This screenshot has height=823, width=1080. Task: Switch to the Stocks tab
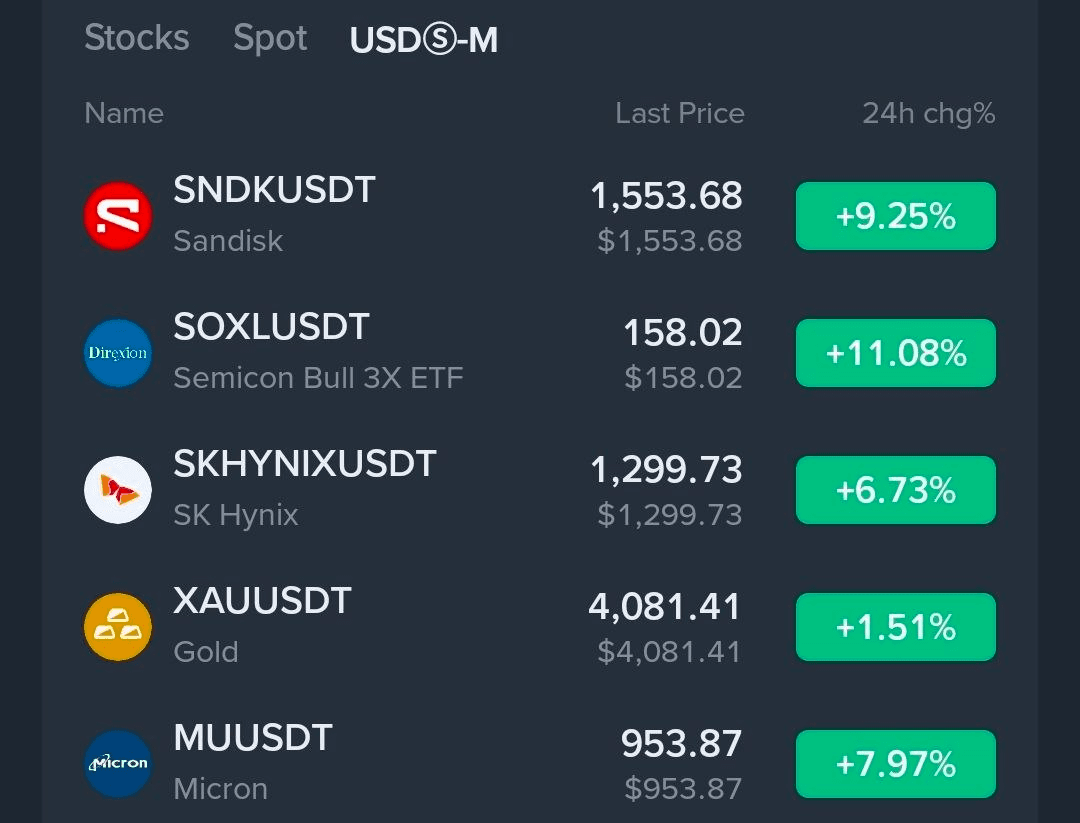tap(136, 38)
